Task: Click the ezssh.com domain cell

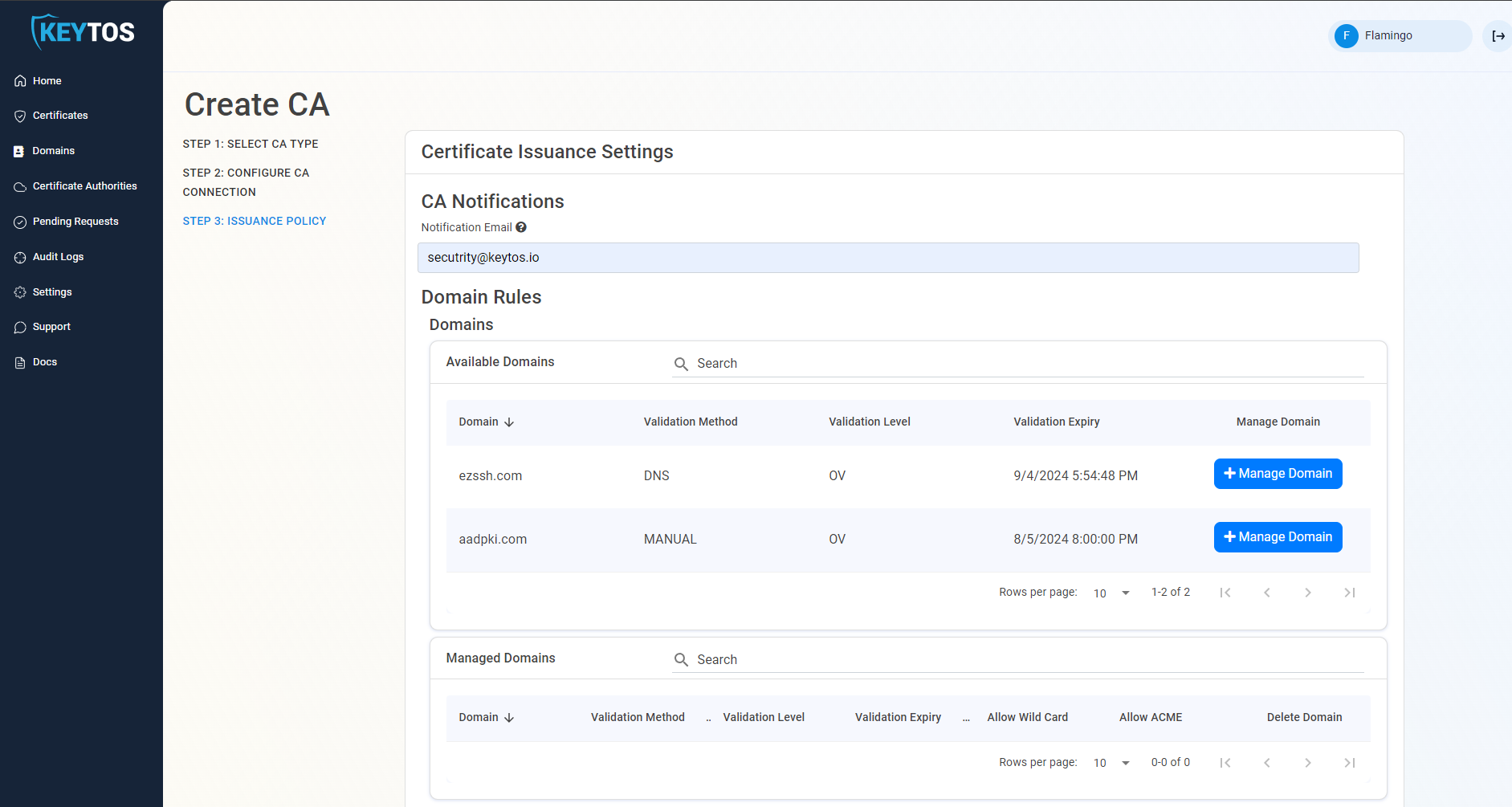Action: [x=491, y=476]
